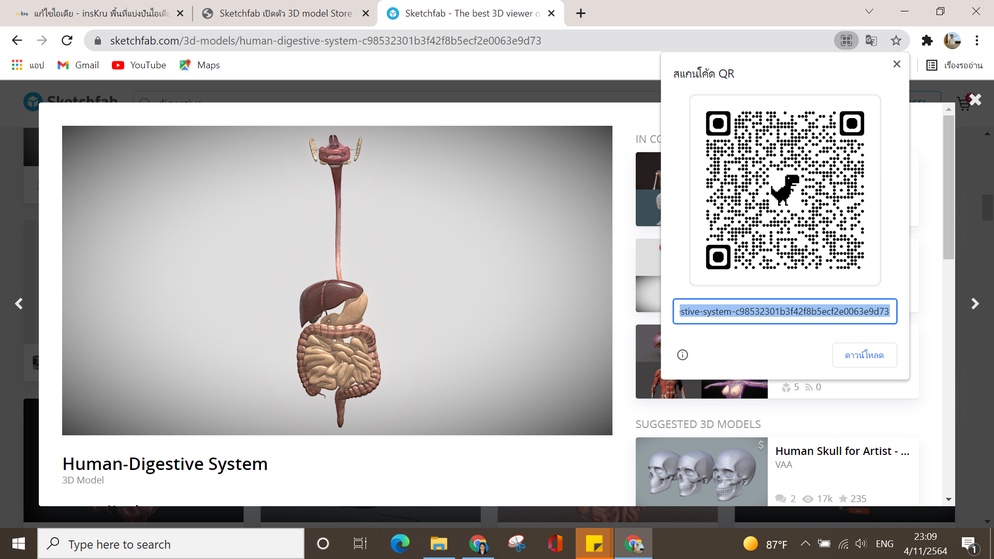Click the QR code URL text field

click(x=785, y=311)
